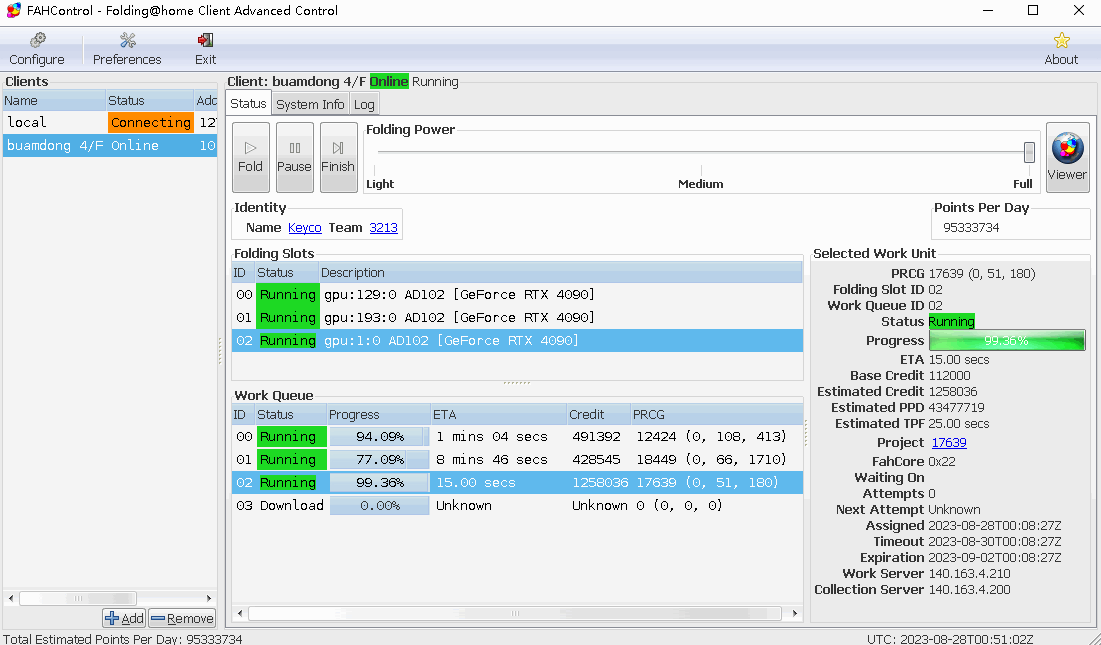Click the Clients list left scroll arrow
The width and height of the screenshot is (1101, 645).
(11, 598)
